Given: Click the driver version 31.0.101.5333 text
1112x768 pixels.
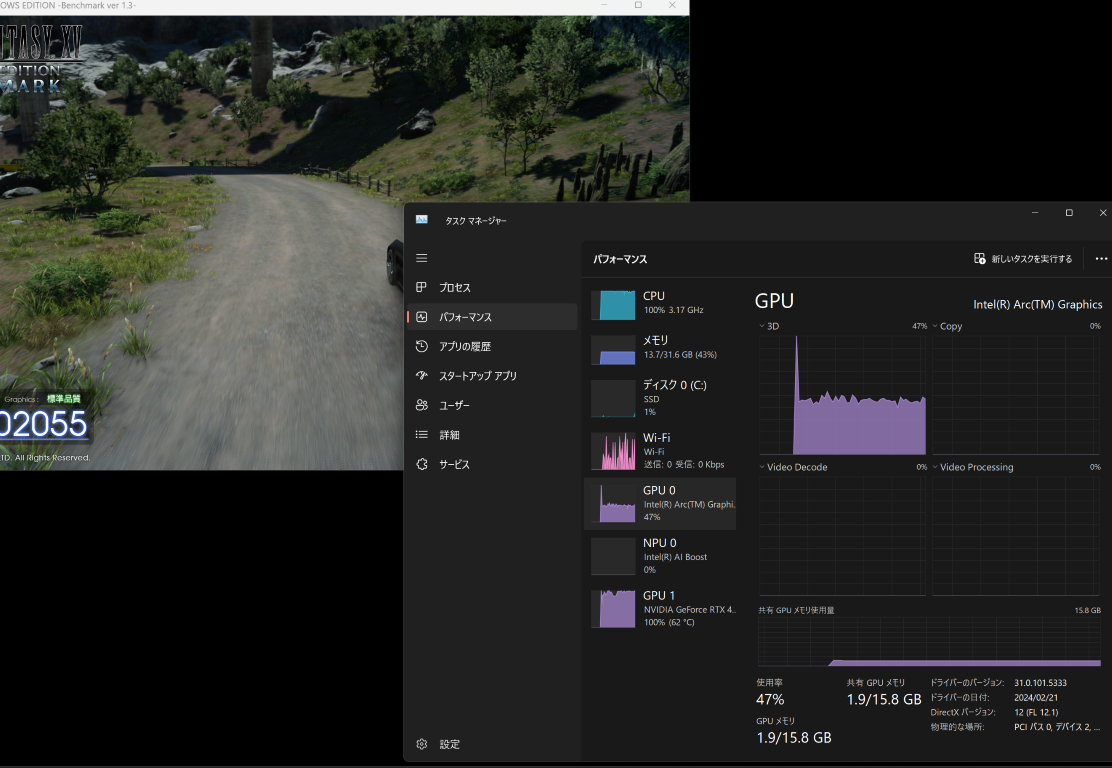Looking at the screenshot, I should 1040,683.
